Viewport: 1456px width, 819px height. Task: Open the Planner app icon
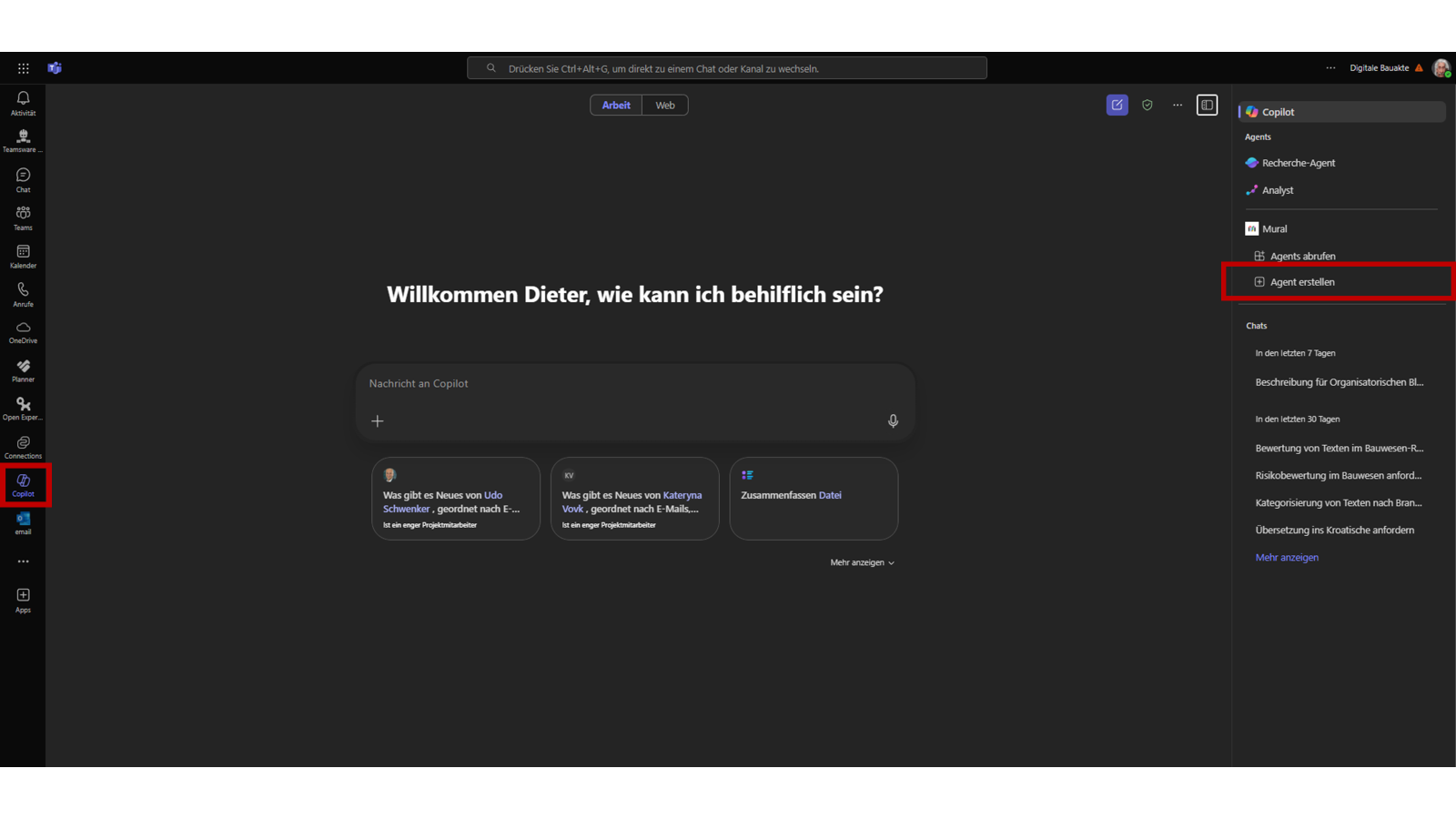pyautogui.click(x=23, y=370)
